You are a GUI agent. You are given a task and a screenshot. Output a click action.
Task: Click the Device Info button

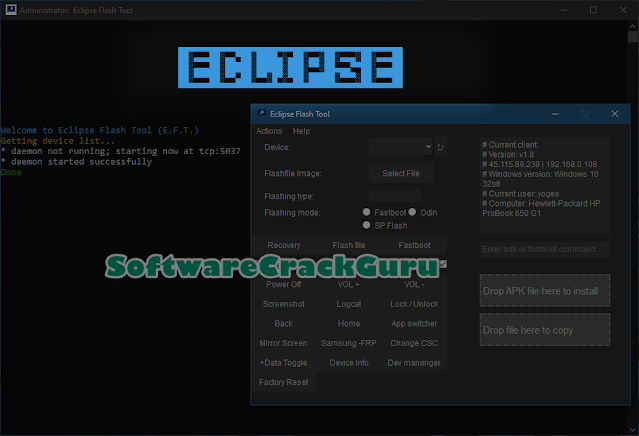click(349, 363)
